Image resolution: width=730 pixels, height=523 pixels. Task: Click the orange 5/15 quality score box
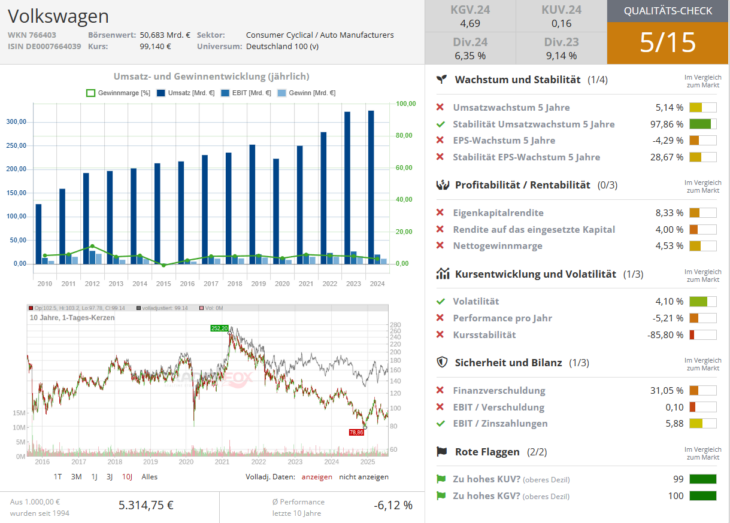click(x=668, y=43)
